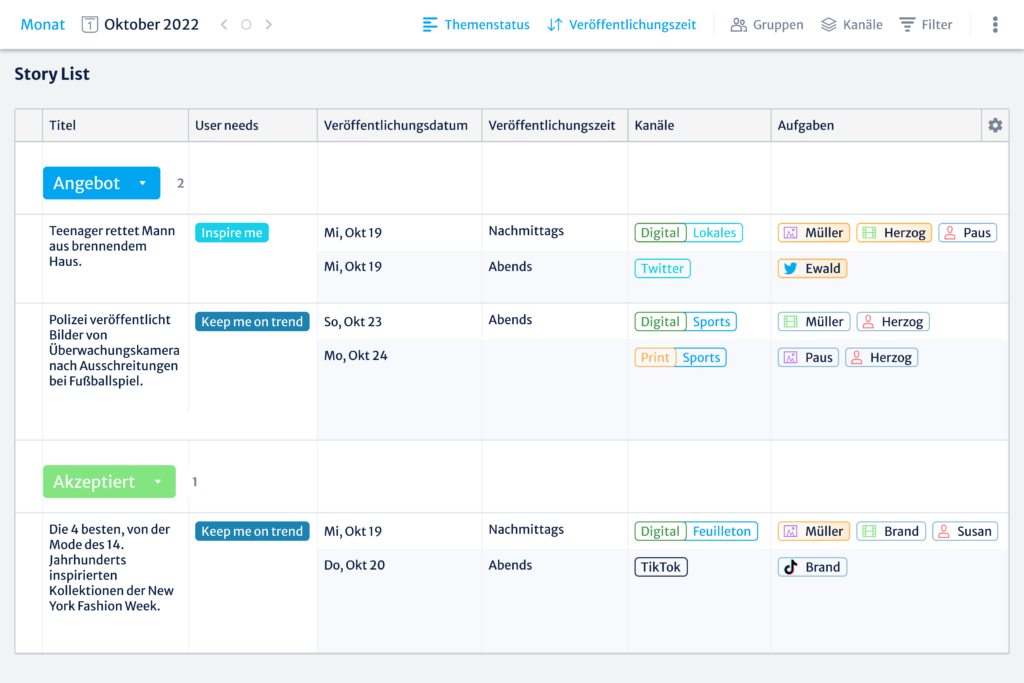Open the table settings gear icon
This screenshot has height=683, width=1024.
pos(995,125)
